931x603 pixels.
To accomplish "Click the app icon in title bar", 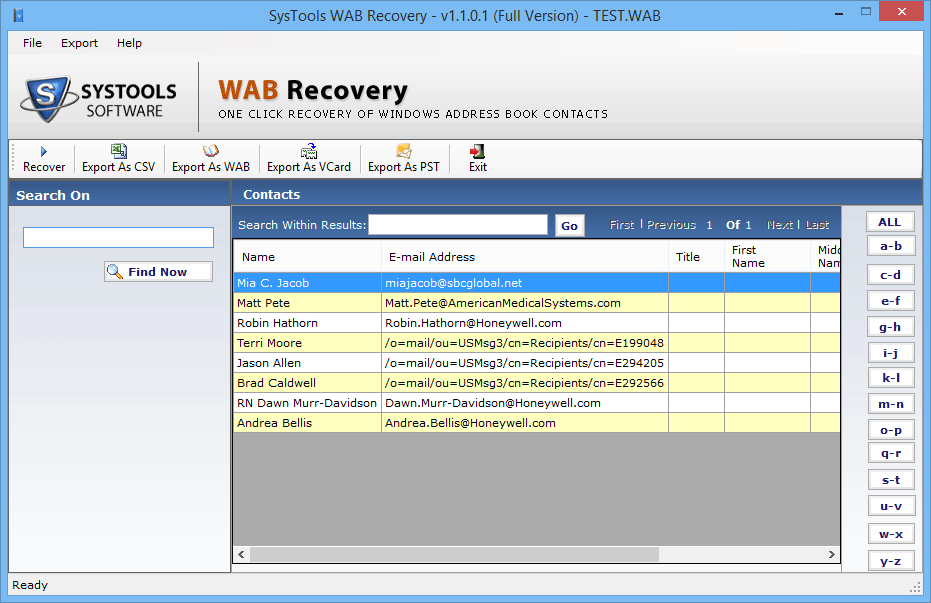I will (x=18, y=15).
